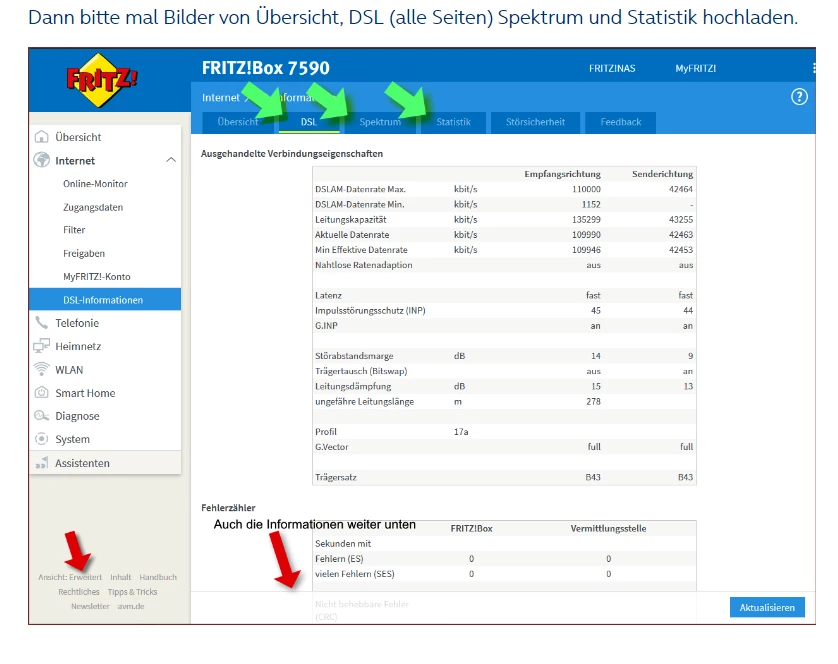Viewport: 838px width, 664px height.
Task: Click the Senderichtung column header
Action: pyautogui.click(x=662, y=174)
